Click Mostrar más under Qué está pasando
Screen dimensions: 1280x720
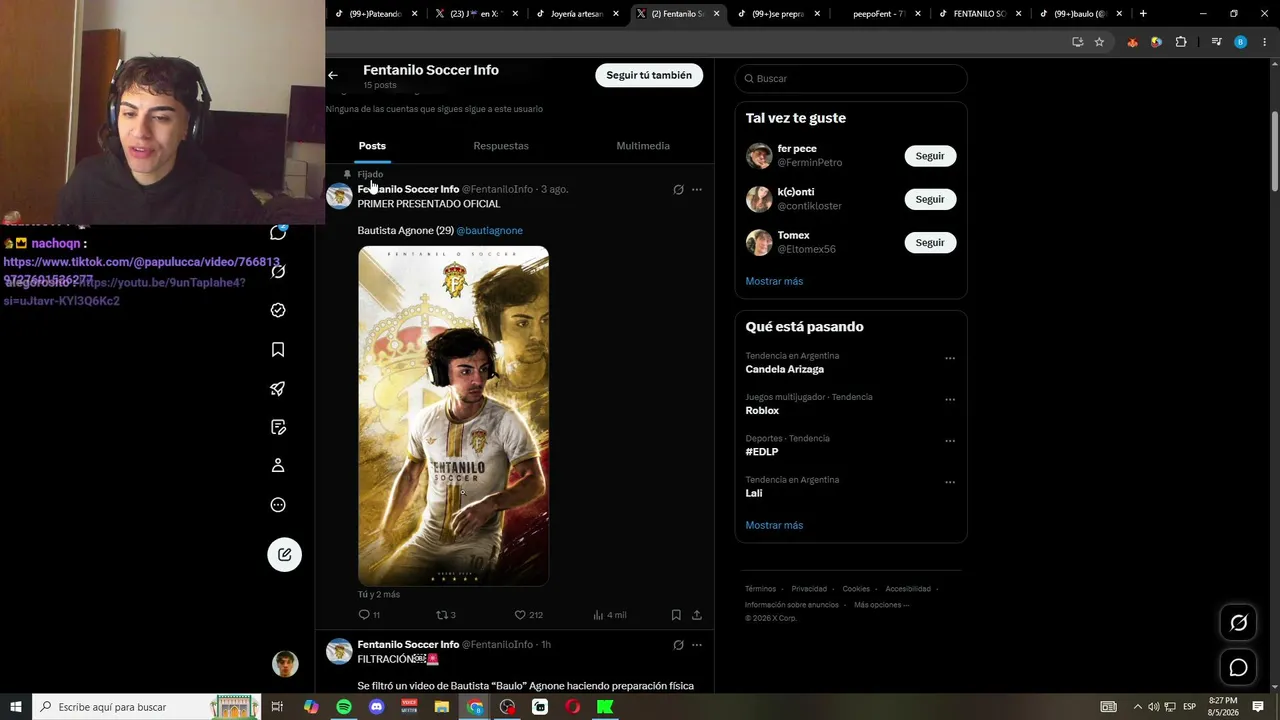[774, 525]
